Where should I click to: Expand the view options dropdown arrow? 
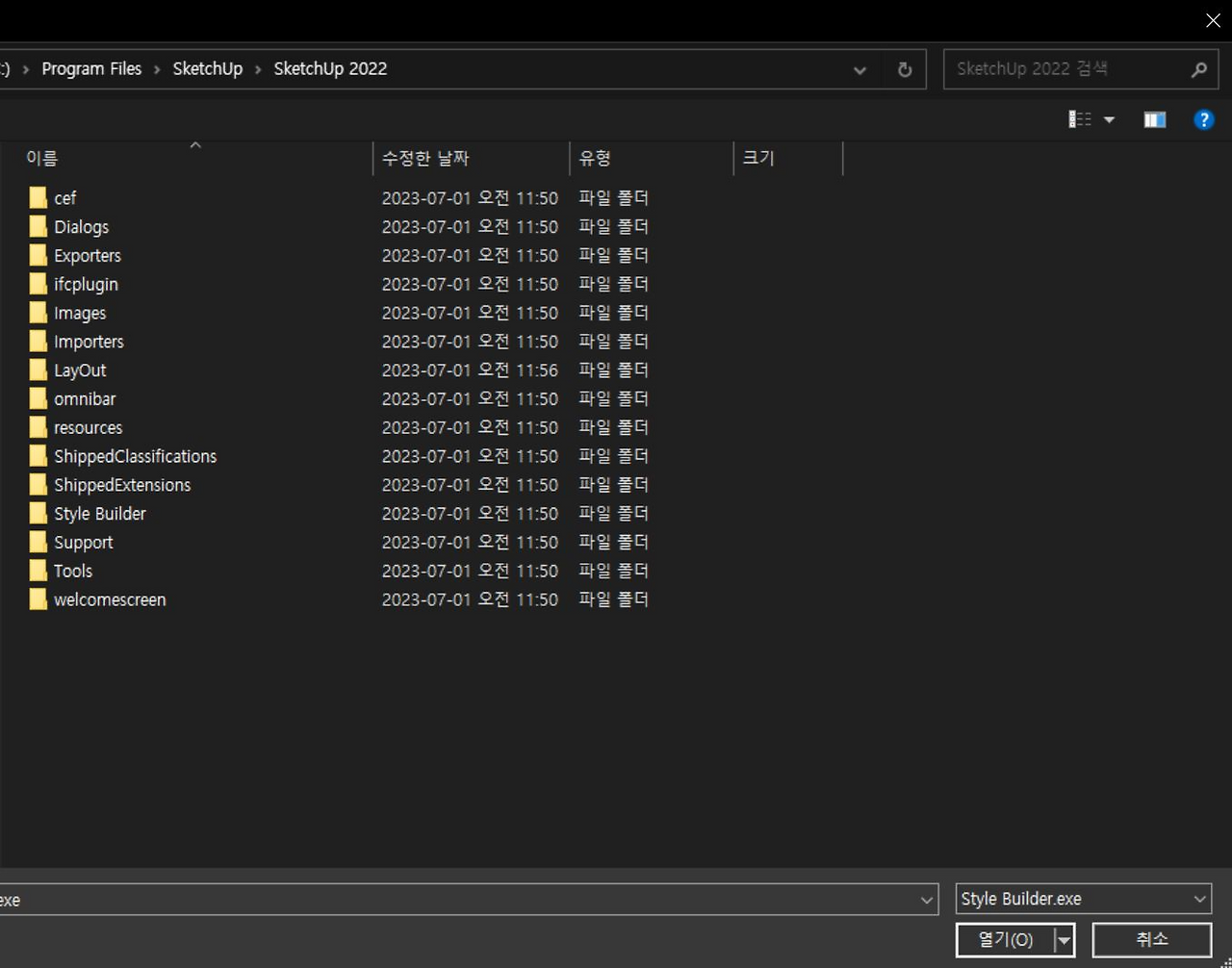click(x=1109, y=120)
